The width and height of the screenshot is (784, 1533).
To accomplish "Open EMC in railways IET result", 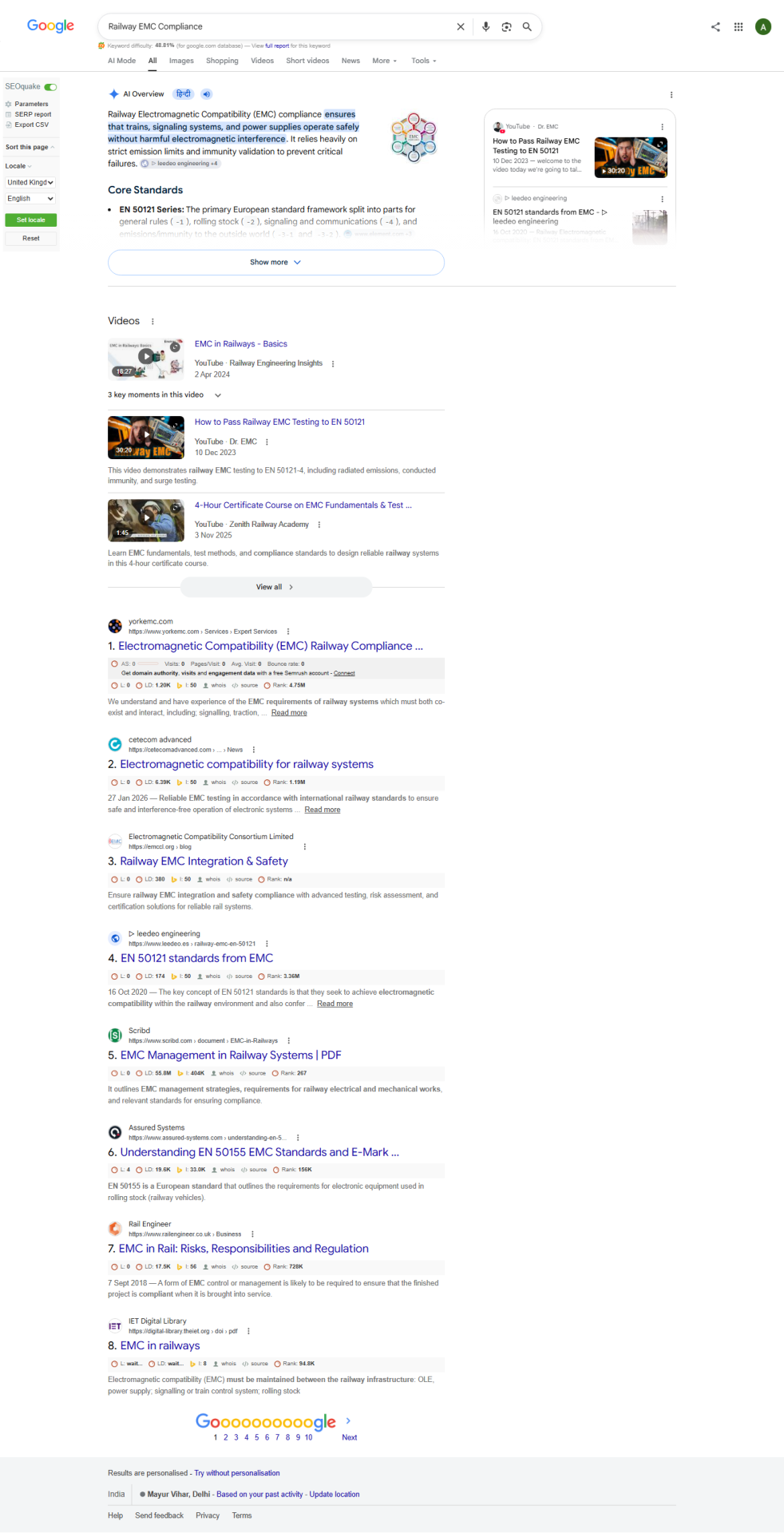I will pos(160,1345).
